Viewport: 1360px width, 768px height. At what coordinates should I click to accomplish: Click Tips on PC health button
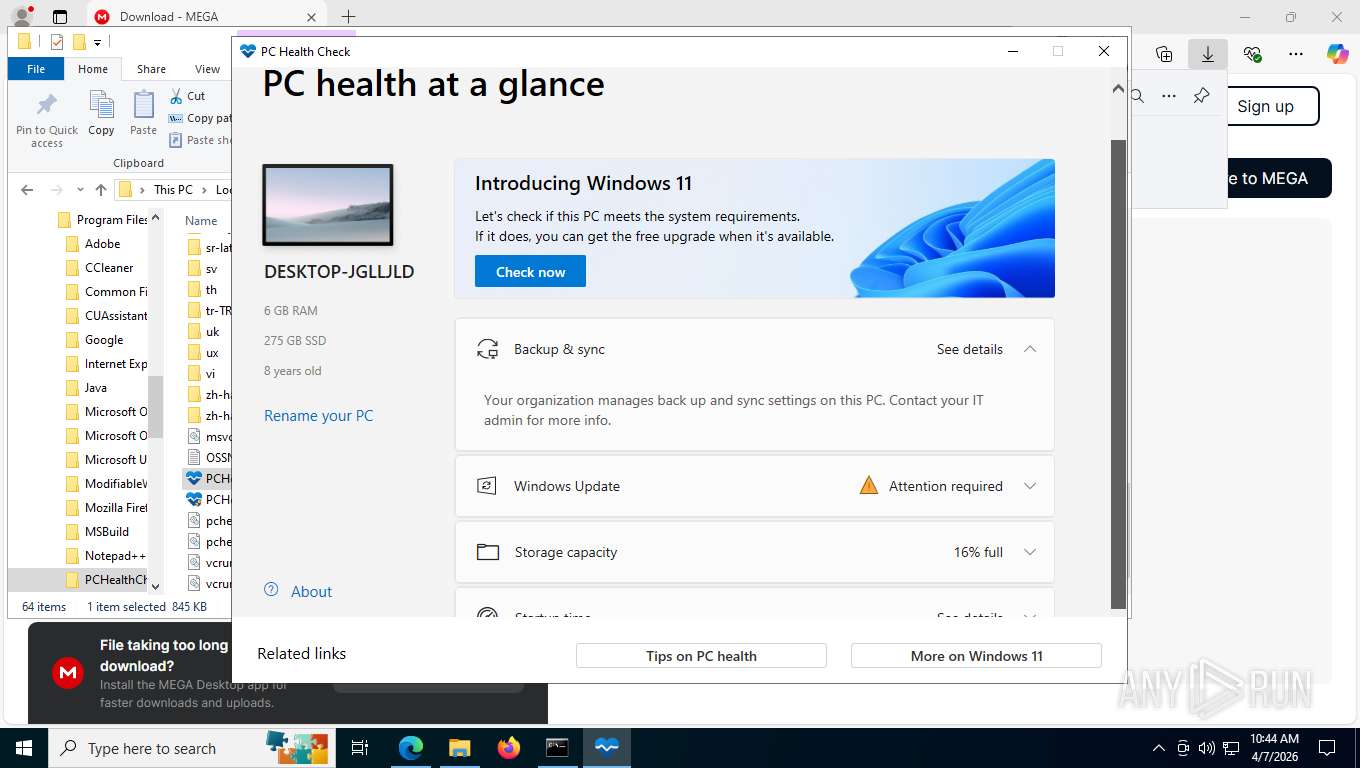click(701, 656)
